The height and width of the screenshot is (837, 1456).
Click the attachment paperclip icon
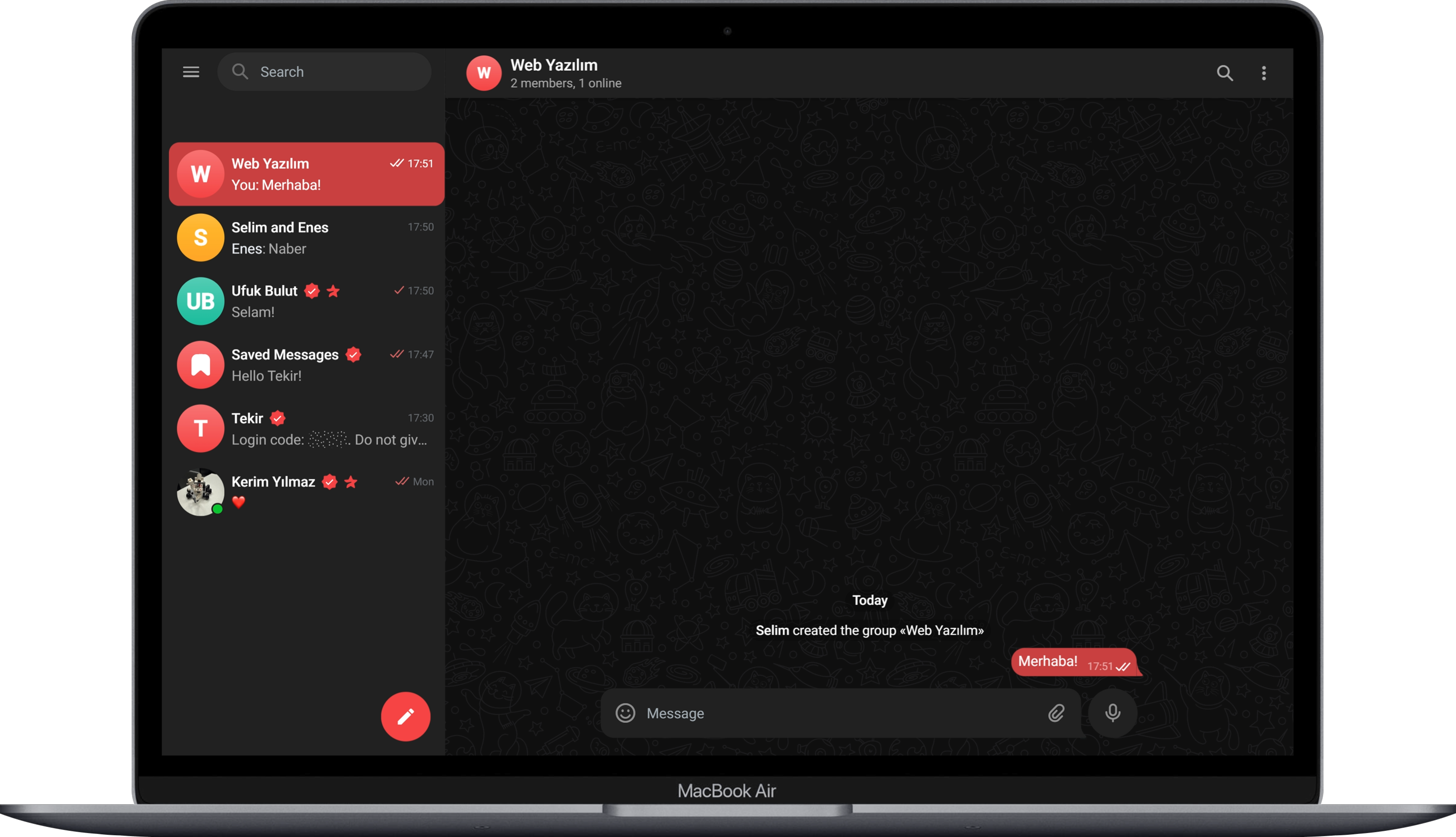(1056, 713)
